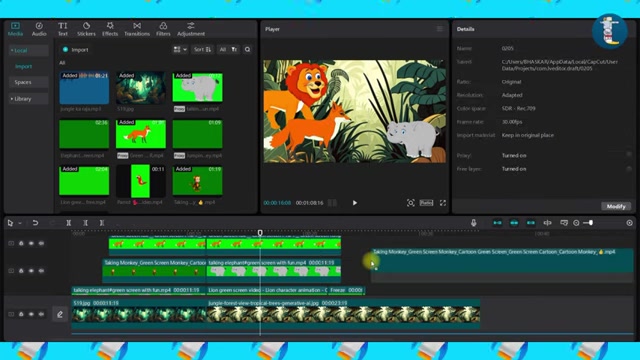Screen dimensions: 640x360
Task: Open the pointer tool mode dropdown
Action: [20, 223]
